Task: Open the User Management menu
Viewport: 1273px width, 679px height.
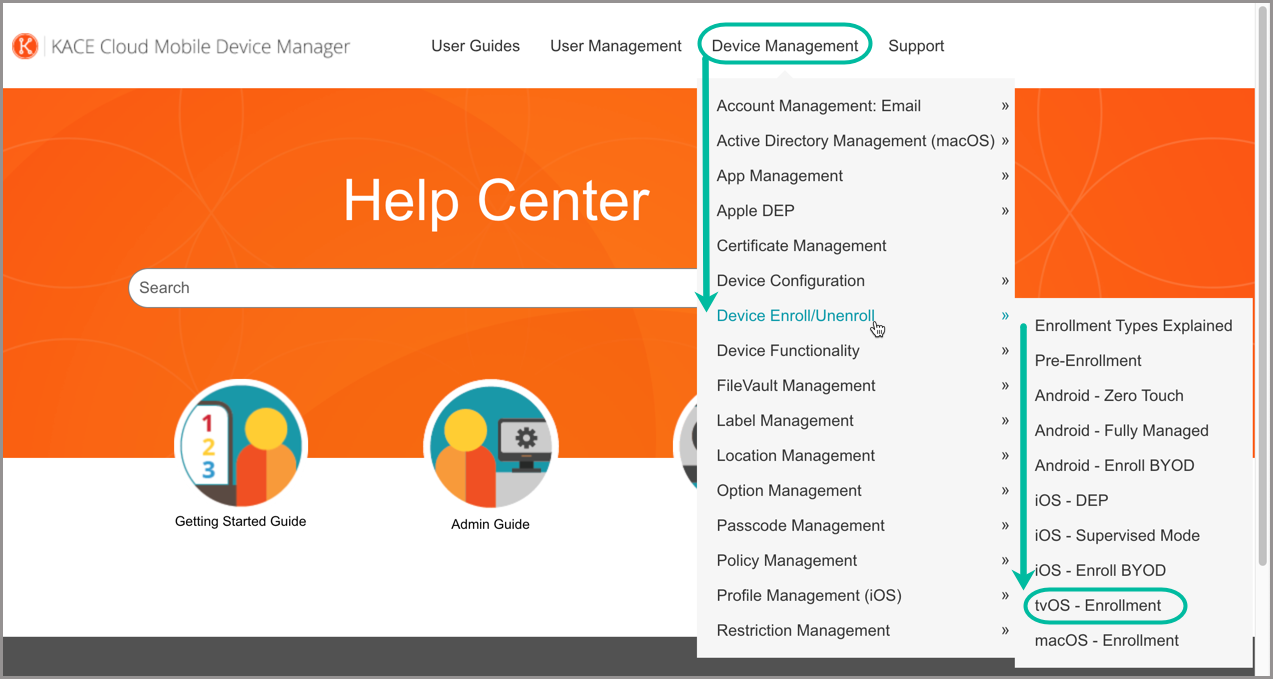Action: (x=615, y=46)
